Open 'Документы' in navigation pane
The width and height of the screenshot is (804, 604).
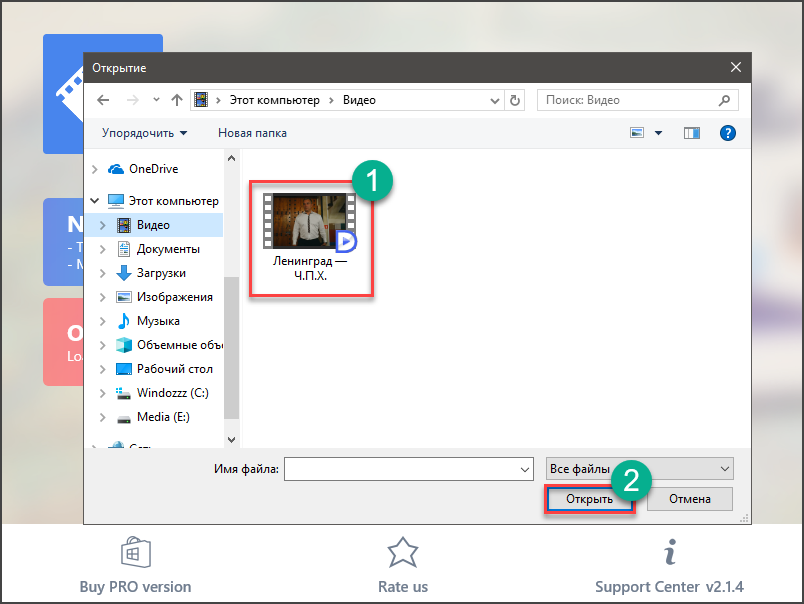point(168,249)
